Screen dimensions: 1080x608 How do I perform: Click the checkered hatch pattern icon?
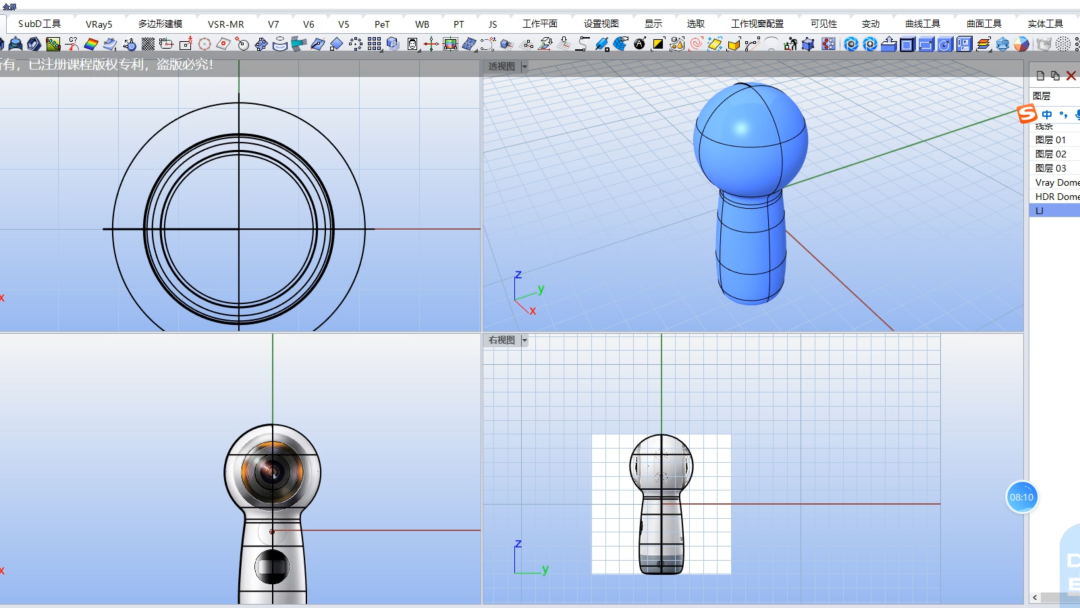pos(148,45)
